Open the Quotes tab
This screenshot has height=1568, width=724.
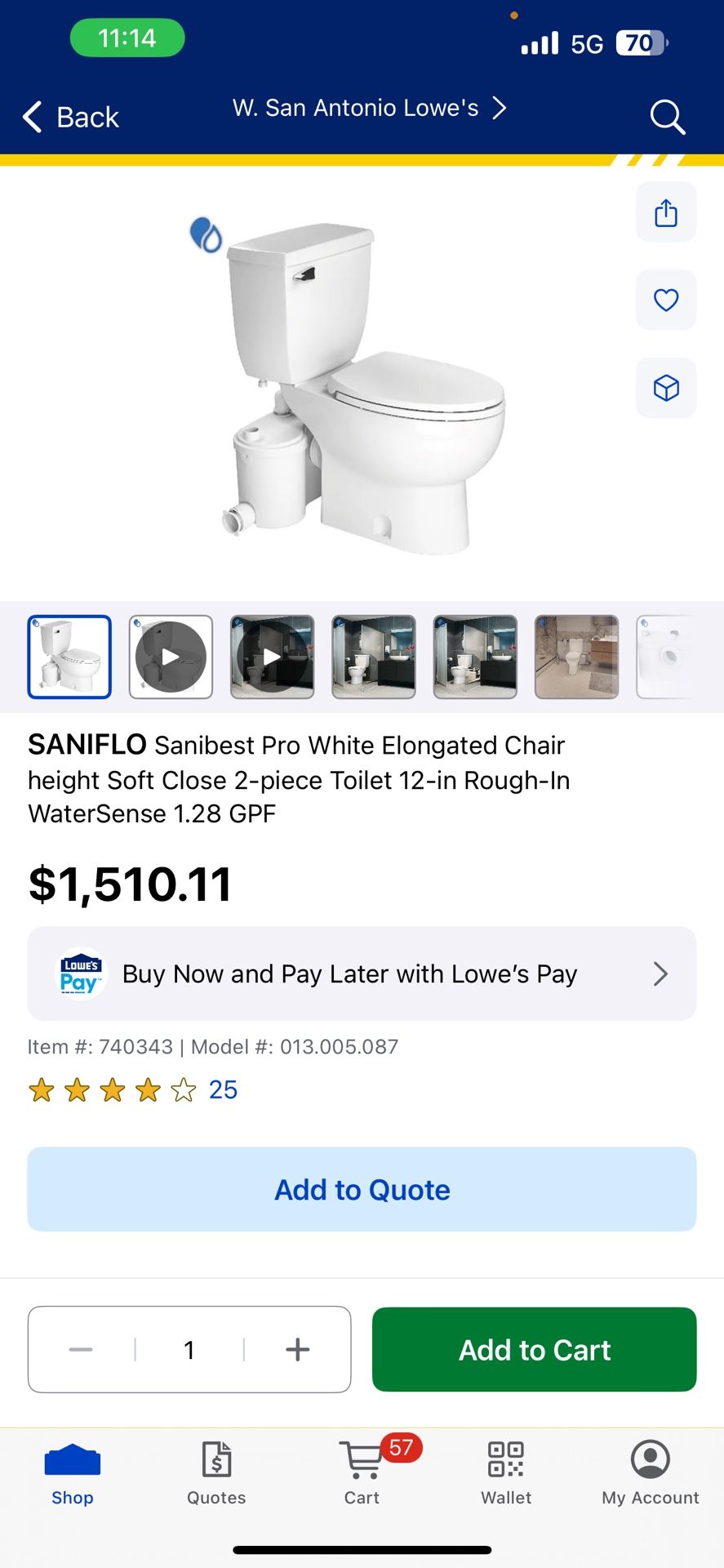tap(216, 1472)
